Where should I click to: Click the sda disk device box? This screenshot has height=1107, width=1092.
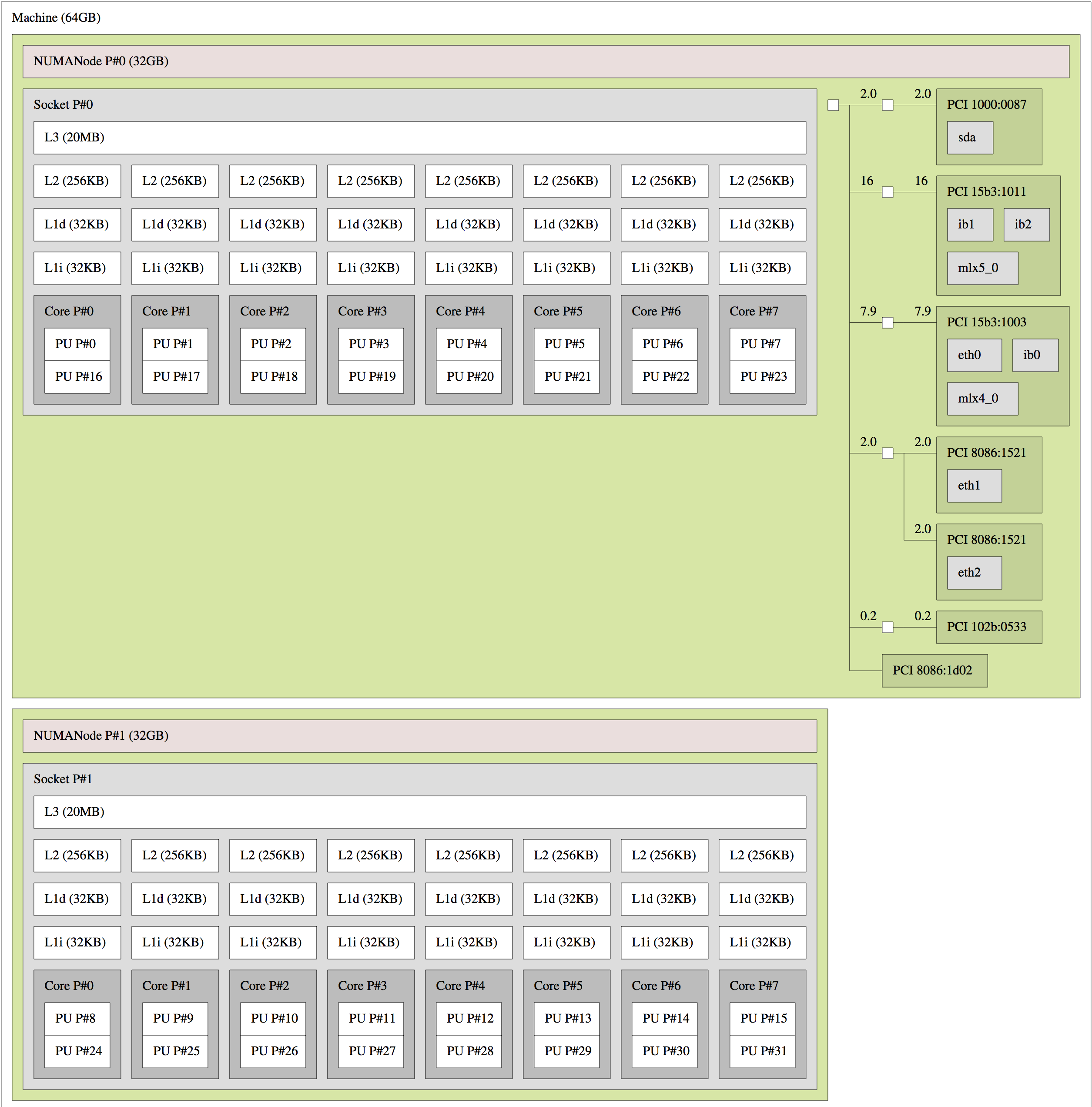(x=969, y=138)
